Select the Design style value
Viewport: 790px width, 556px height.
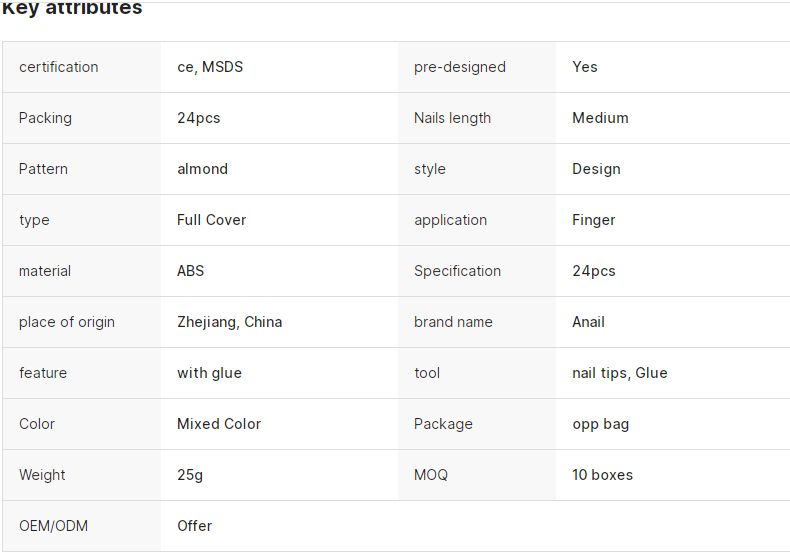[x=596, y=169]
